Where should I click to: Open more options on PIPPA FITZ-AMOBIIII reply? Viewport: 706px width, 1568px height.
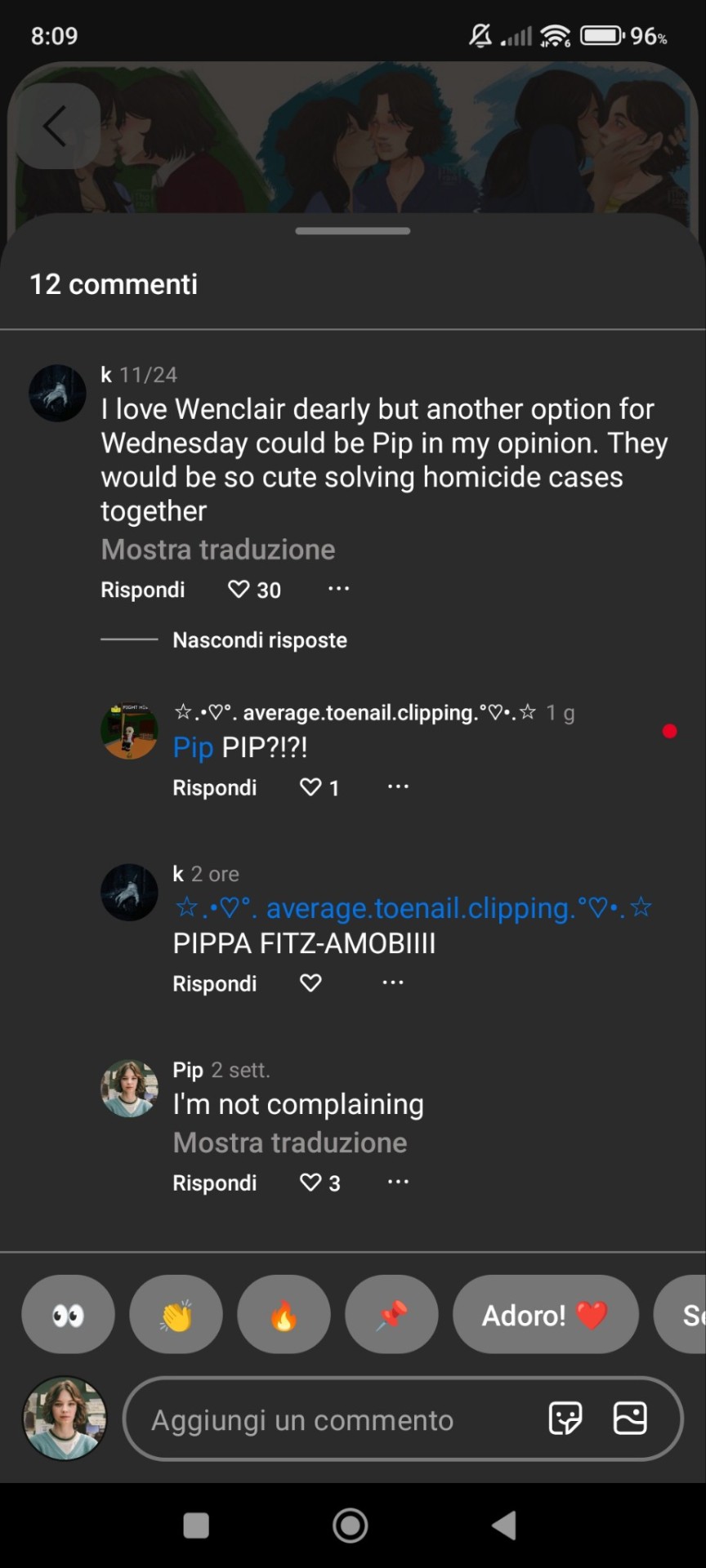[x=393, y=982]
